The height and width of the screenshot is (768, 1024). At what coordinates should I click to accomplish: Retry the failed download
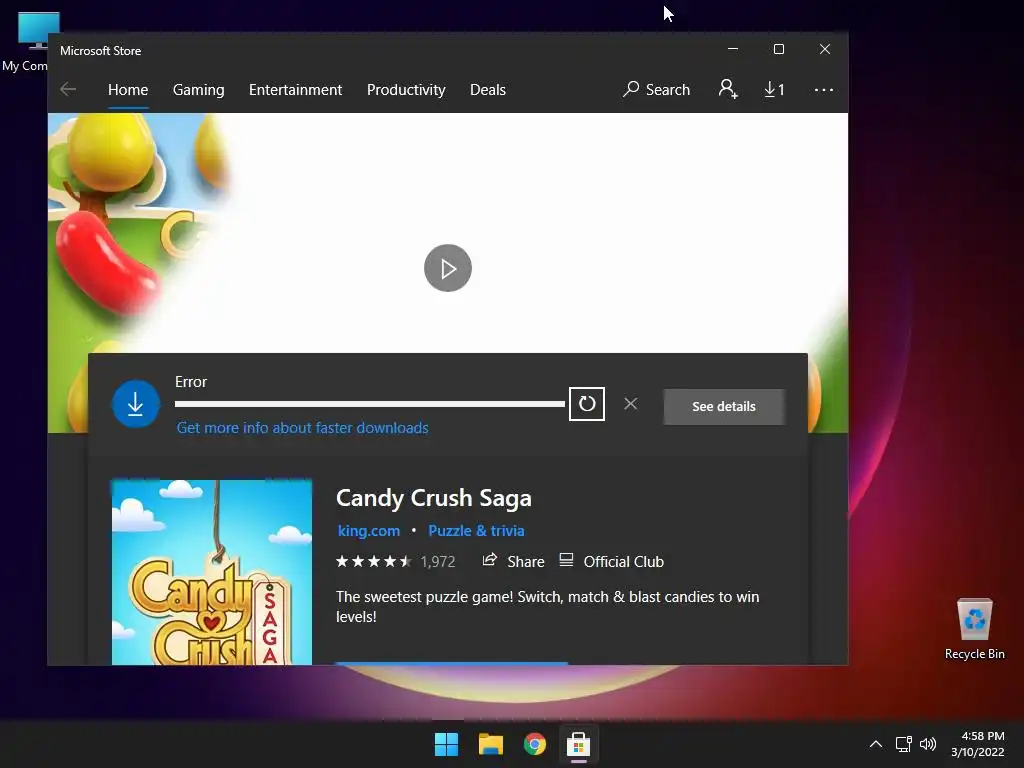tap(586, 404)
